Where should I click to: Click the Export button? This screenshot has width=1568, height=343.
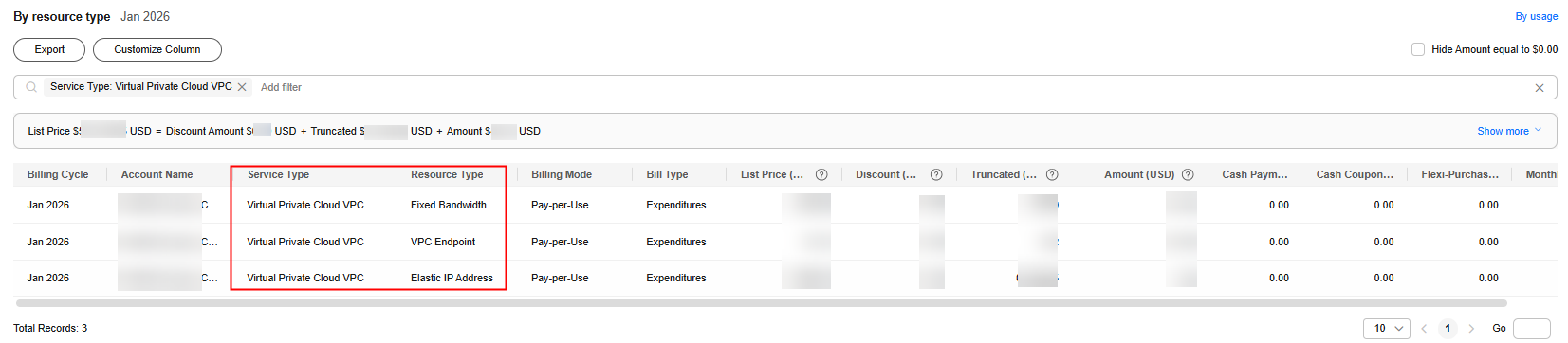pyautogui.click(x=49, y=49)
